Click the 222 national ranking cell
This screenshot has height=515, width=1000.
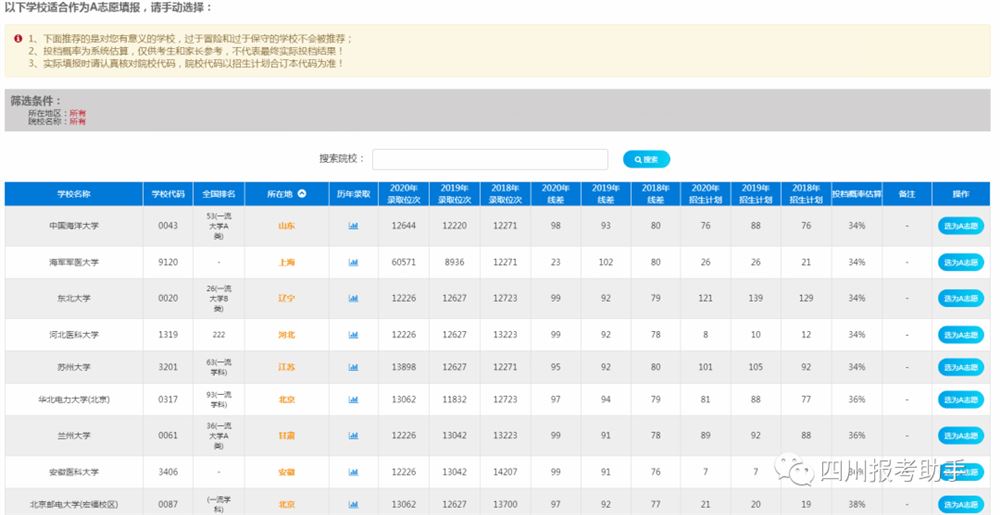click(219, 335)
